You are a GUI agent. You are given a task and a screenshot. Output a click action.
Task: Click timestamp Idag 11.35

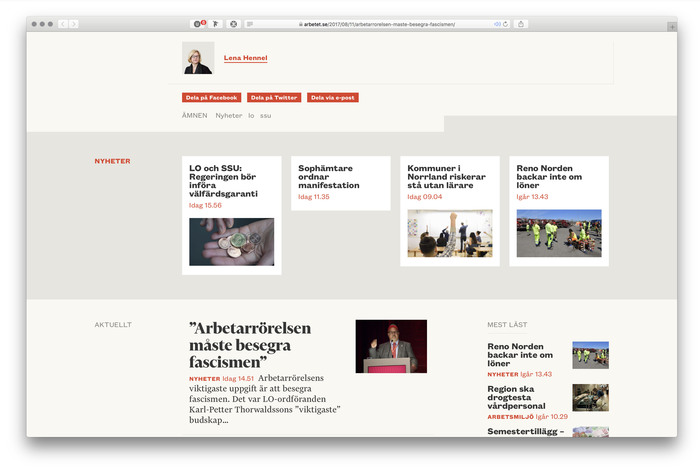click(314, 197)
